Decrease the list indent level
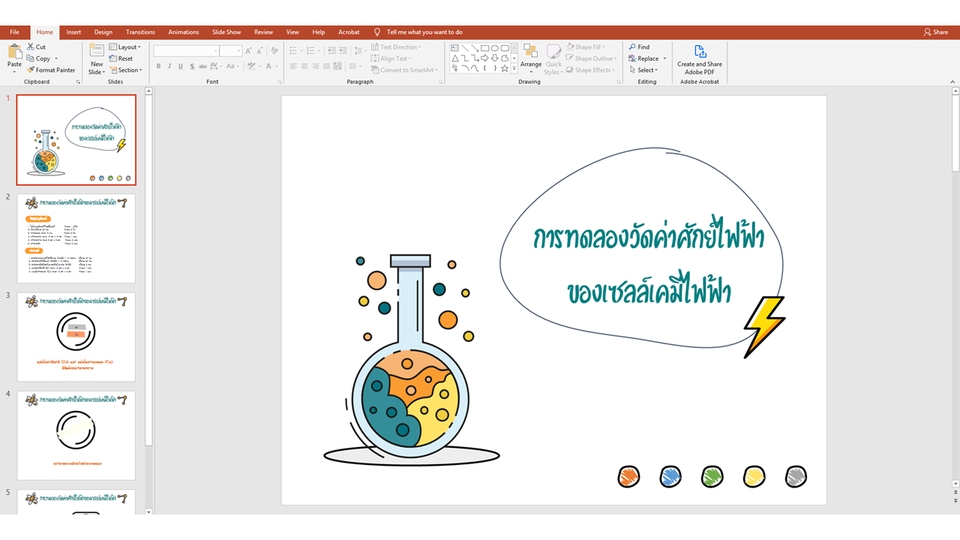The image size is (960, 540). pyautogui.click(x=331, y=51)
